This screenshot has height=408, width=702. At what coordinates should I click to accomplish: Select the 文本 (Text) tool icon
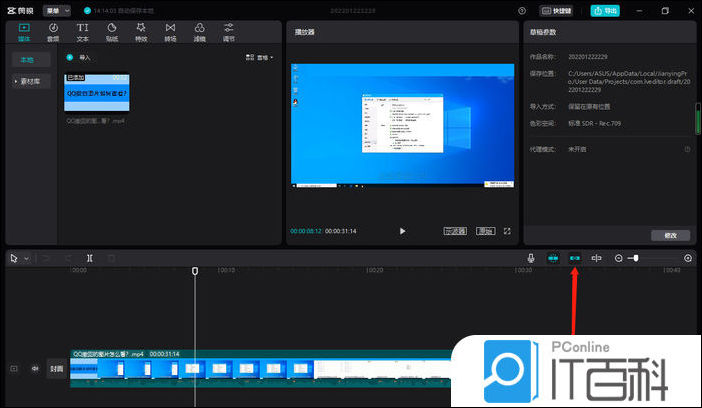point(82,30)
